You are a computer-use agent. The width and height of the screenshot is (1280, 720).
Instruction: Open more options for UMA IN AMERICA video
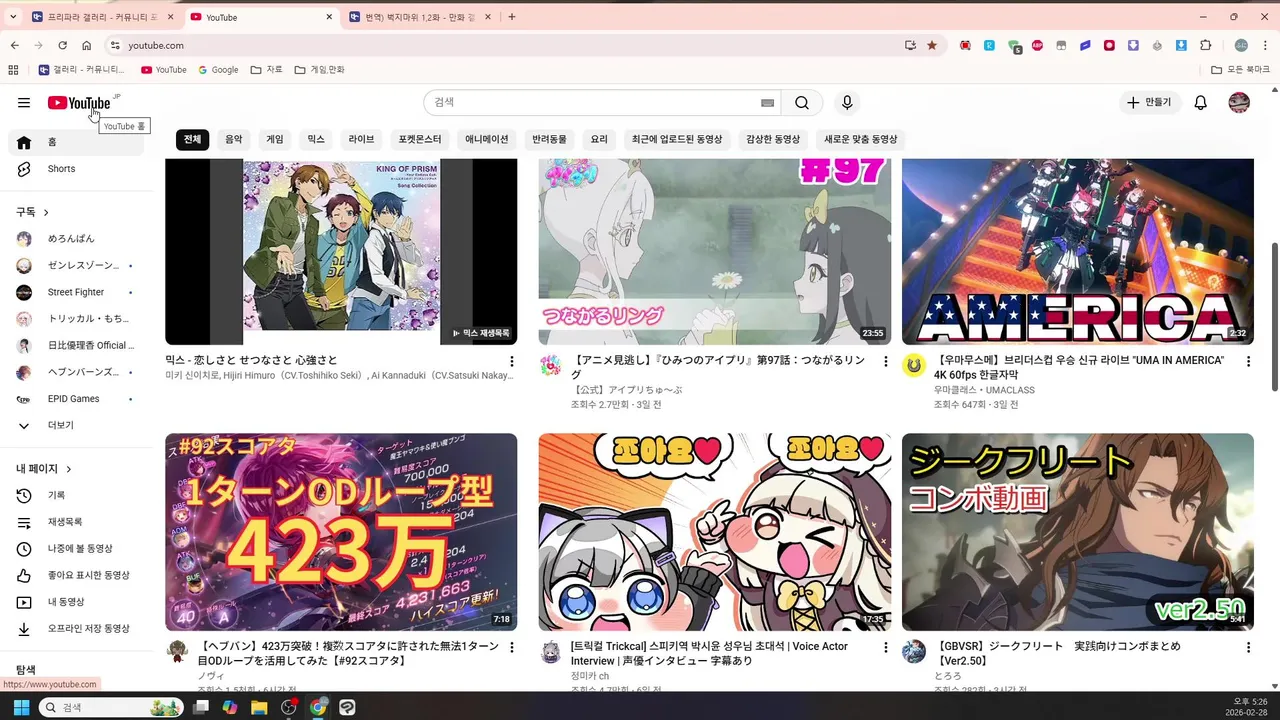1248,361
